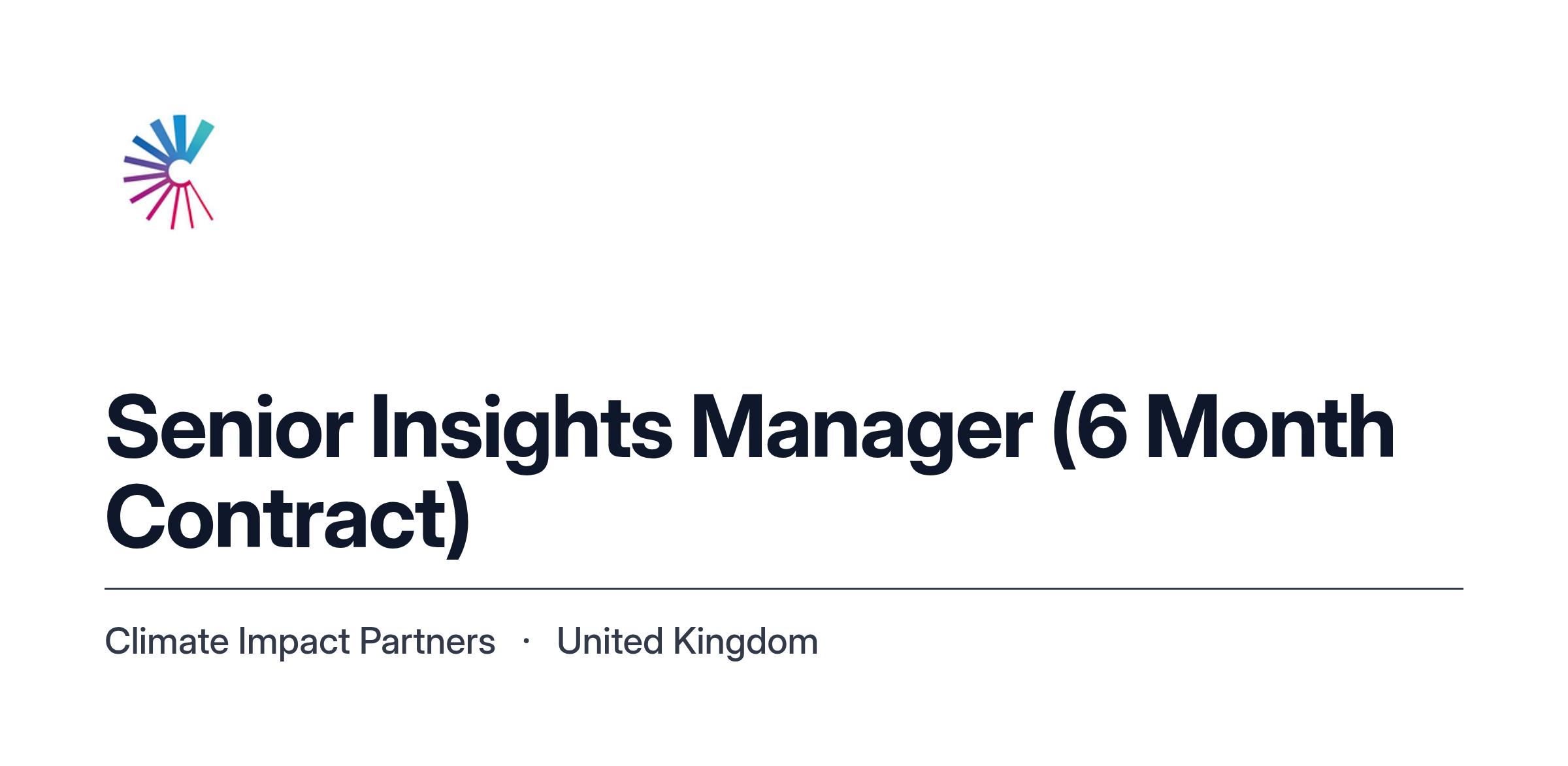Click the word "Partners" in company name
Viewport: 1568px width, 766px height.
(427, 641)
